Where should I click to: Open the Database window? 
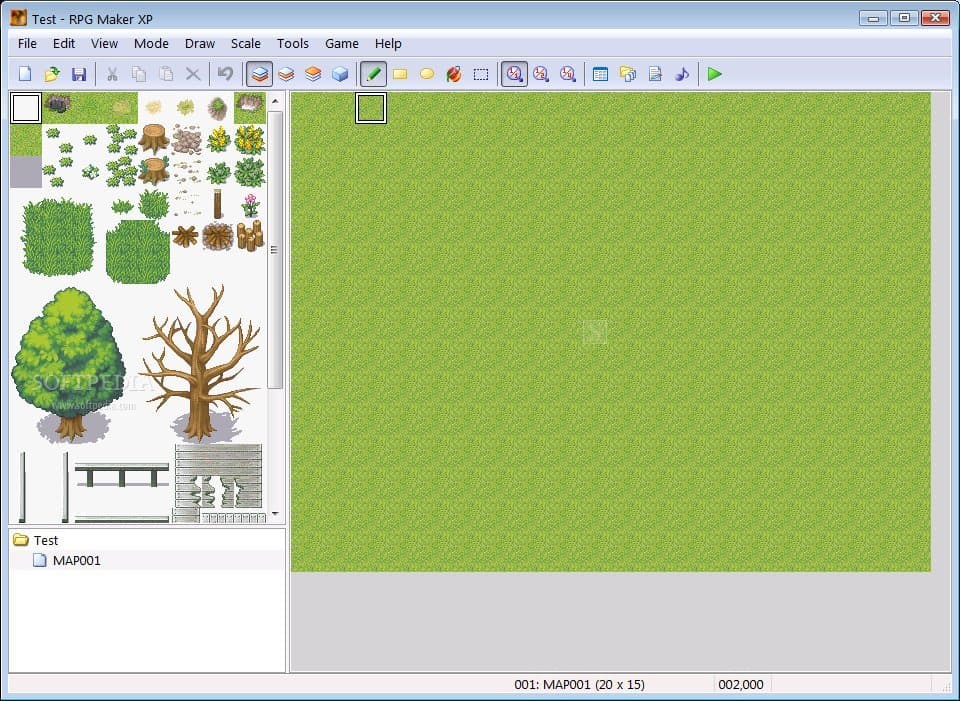pos(601,74)
